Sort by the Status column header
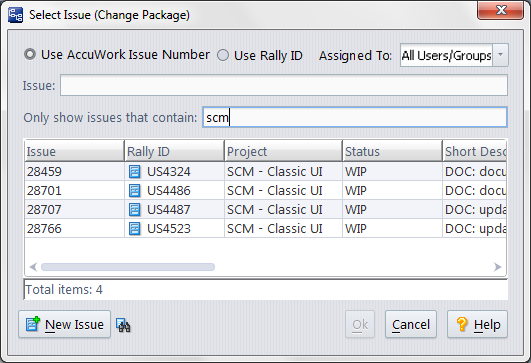This screenshot has height=363, width=531. pos(392,151)
